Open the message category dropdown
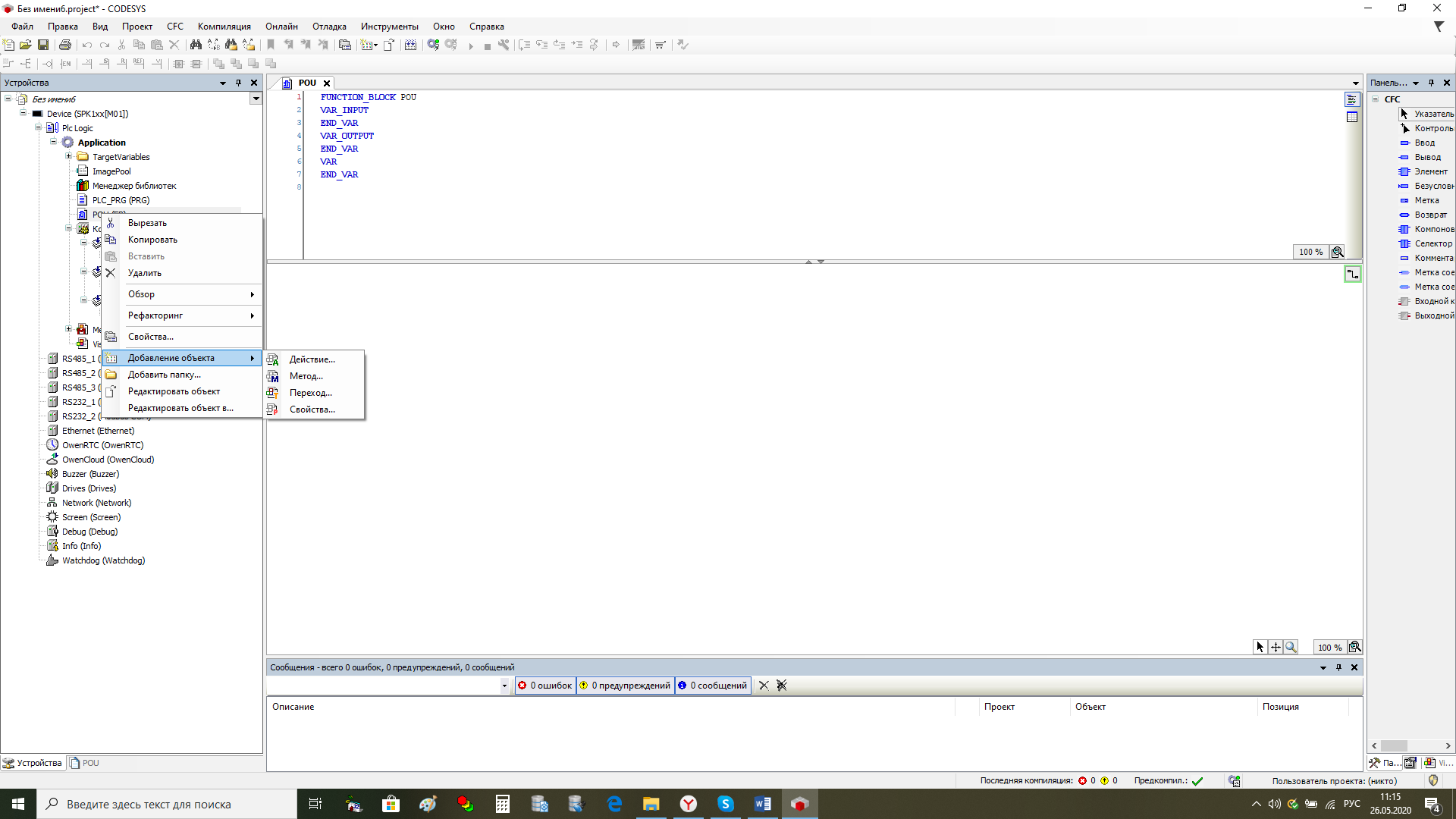Image resolution: width=1456 pixels, height=819 pixels. (x=504, y=686)
